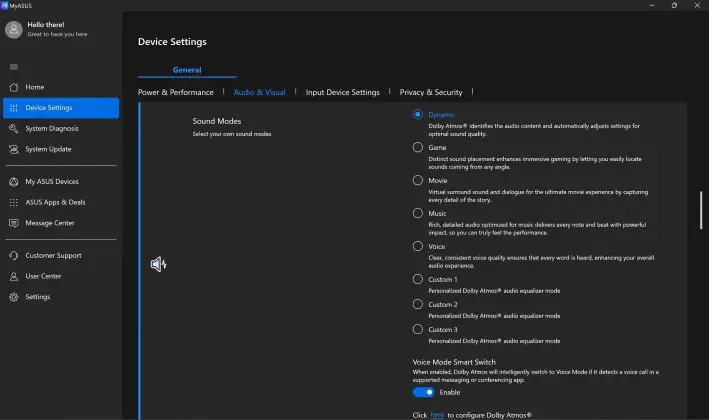Open Customer Support page

[61, 255]
